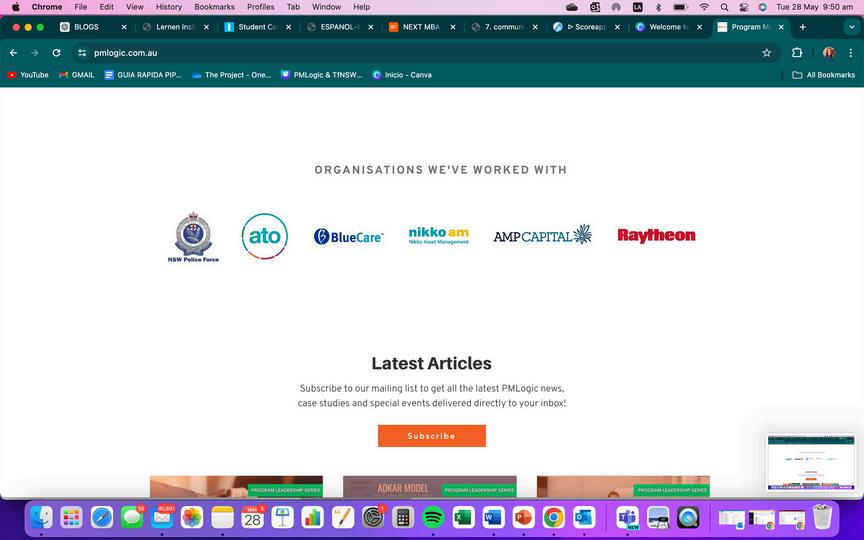Switch to the NEXT MBA tab
864x540 pixels.
[422, 27]
